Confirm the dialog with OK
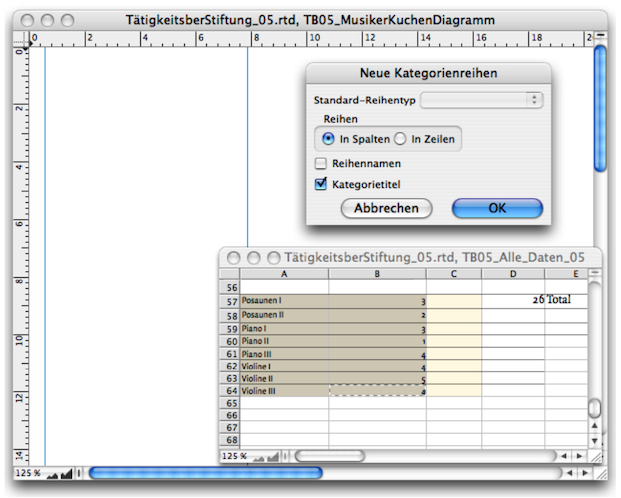The height and width of the screenshot is (498, 621). click(497, 208)
